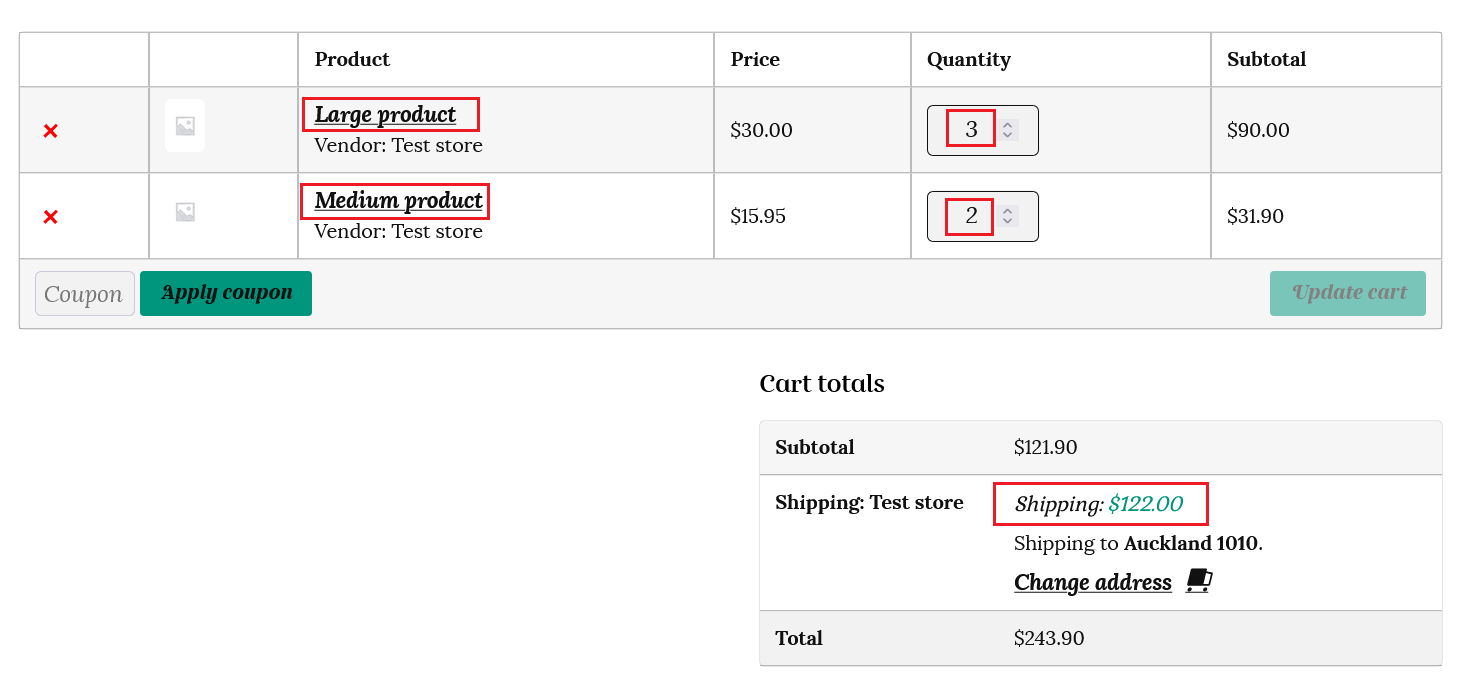This screenshot has width=1466, height=677.
Task: Click the Change address link
Action: point(1092,582)
